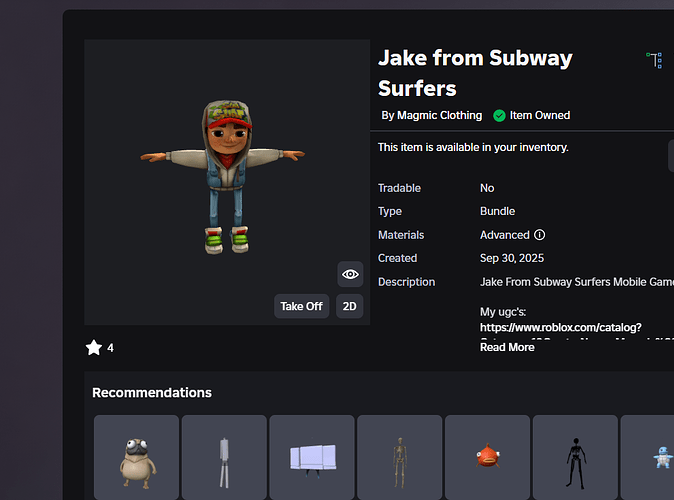Click the 'Recommendations' heading

coord(152,393)
